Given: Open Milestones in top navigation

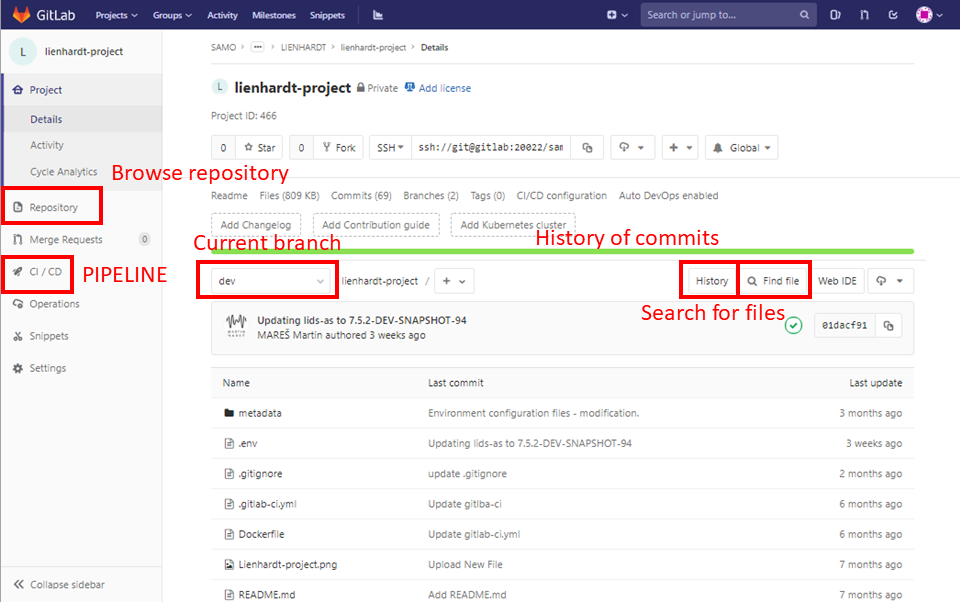Looking at the screenshot, I should [274, 15].
